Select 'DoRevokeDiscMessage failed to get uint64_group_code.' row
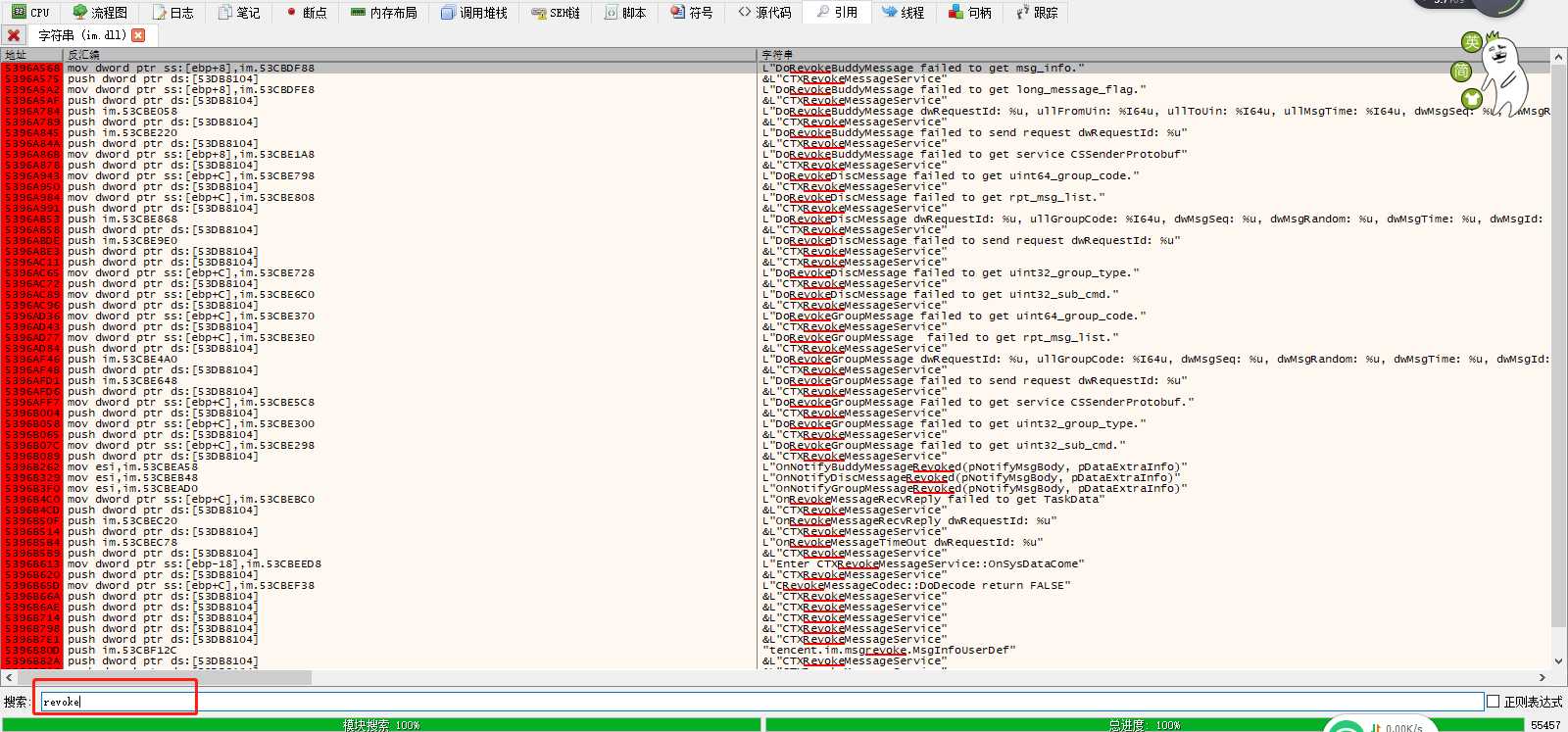The image size is (1568, 732). point(951,175)
